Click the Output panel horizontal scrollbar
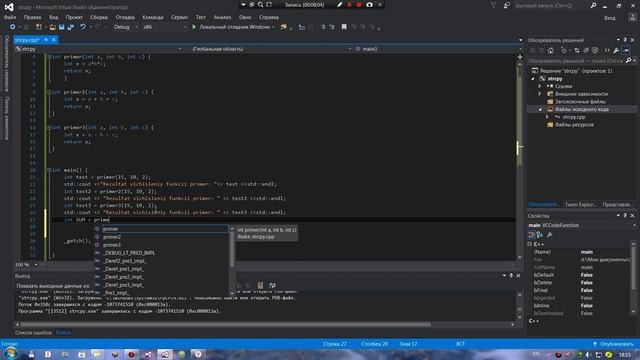The height and width of the screenshot is (360, 640). pos(226,324)
